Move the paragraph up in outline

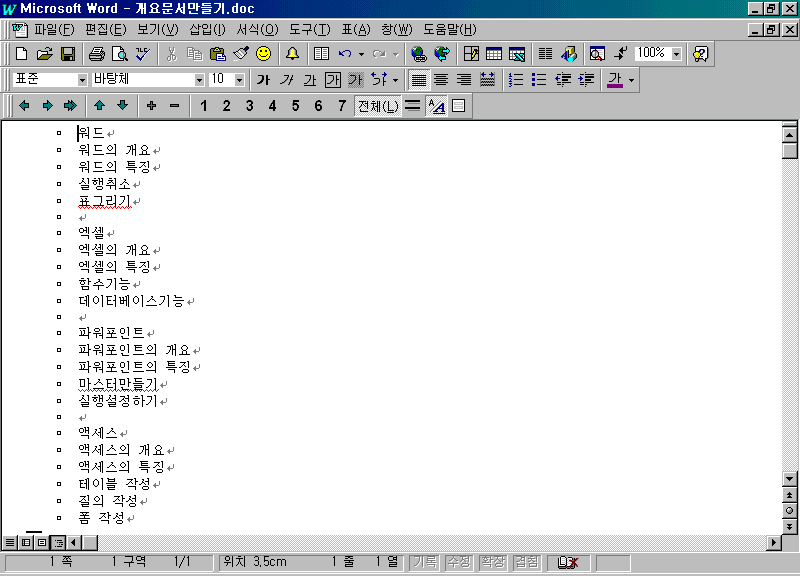[99, 106]
